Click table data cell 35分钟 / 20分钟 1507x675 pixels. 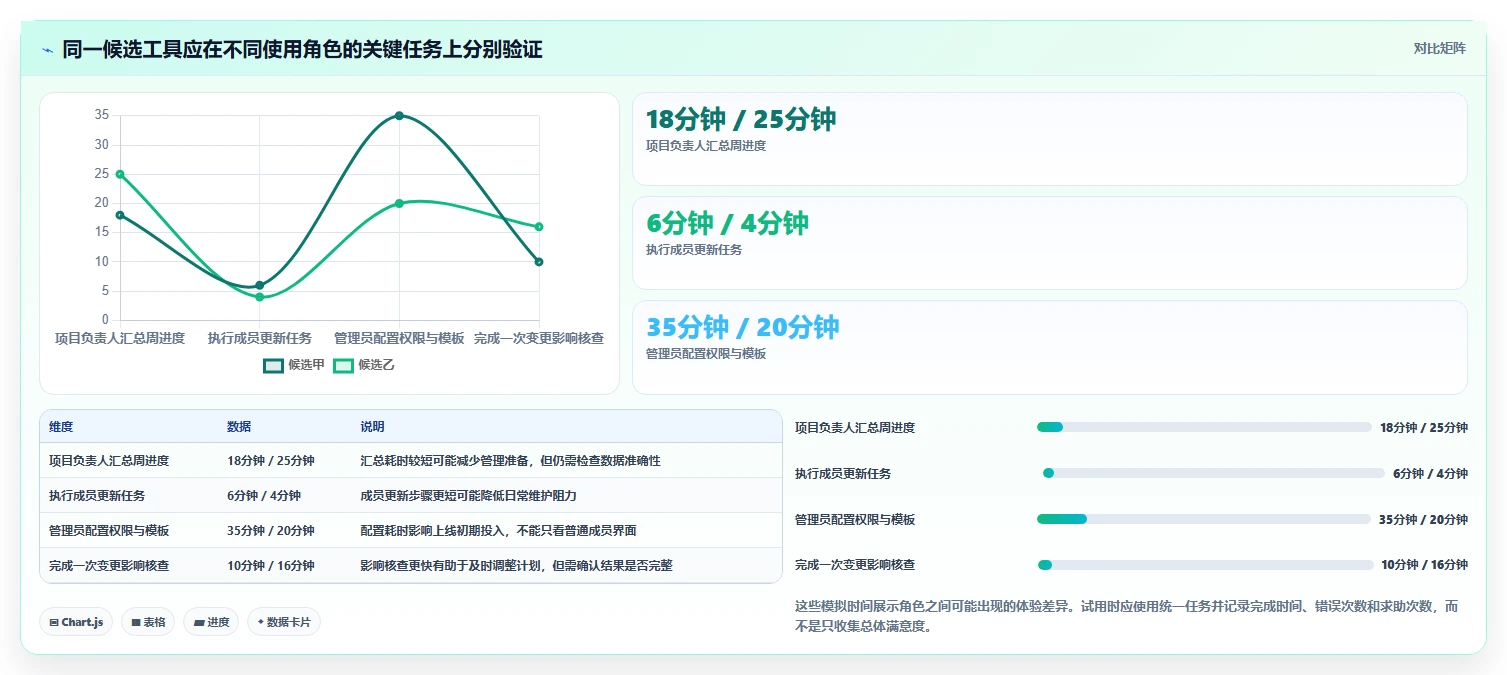pyautogui.click(x=271, y=530)
